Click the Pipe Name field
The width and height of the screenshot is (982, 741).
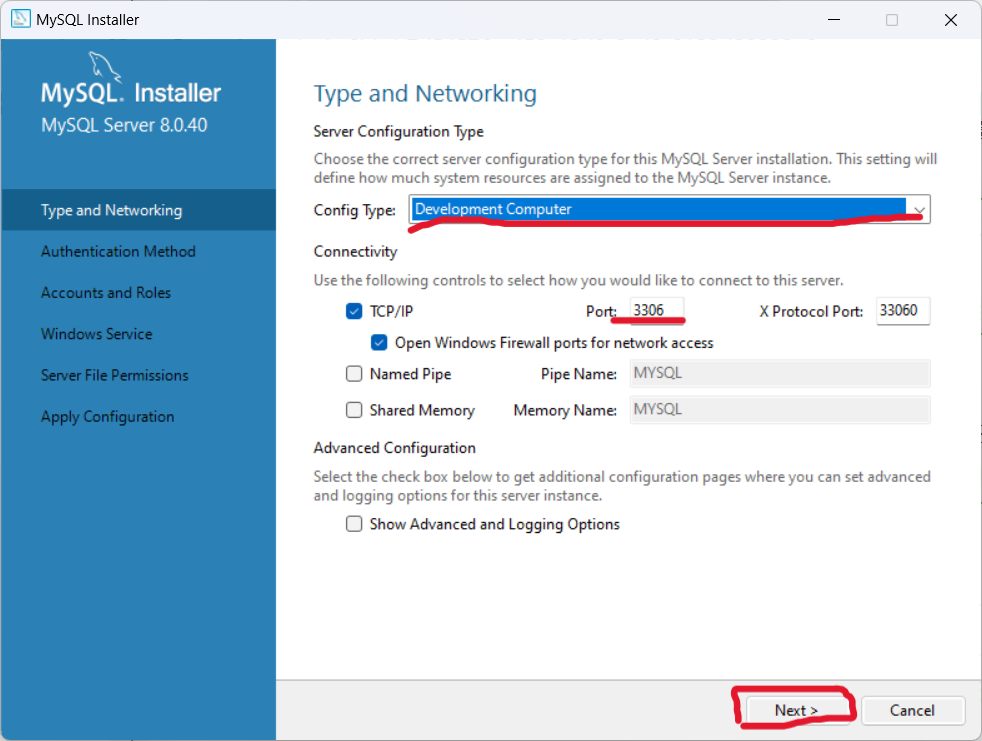[x=780, y=373]
